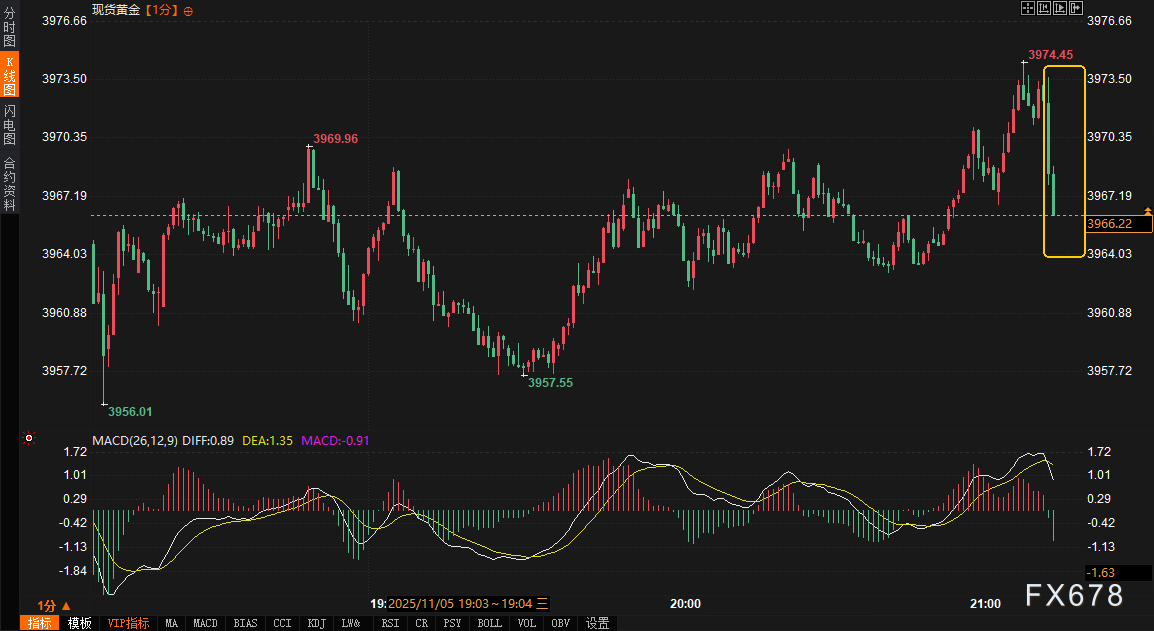Click the orange circle-plus icon beside 现货黄金
Viewport: 1154px width, 631px height.
pos(189,10)
